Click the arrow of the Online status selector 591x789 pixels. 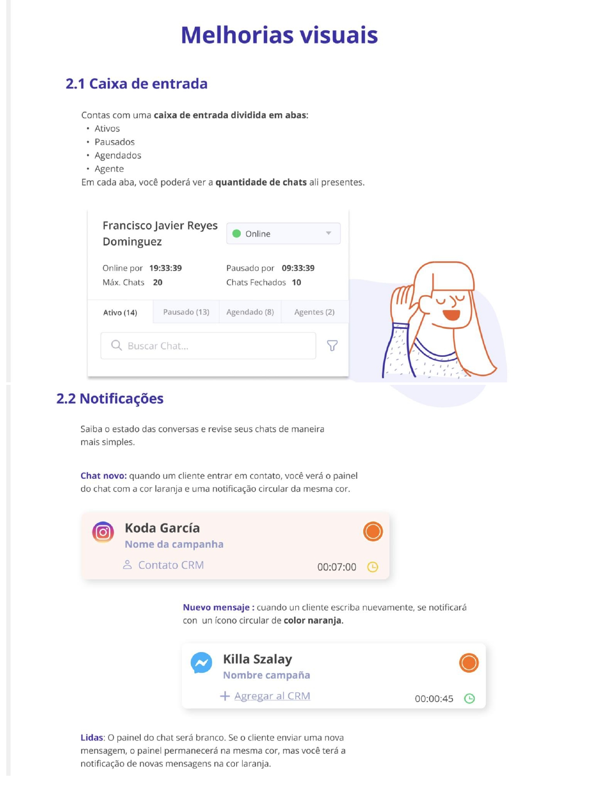(328, 233)
